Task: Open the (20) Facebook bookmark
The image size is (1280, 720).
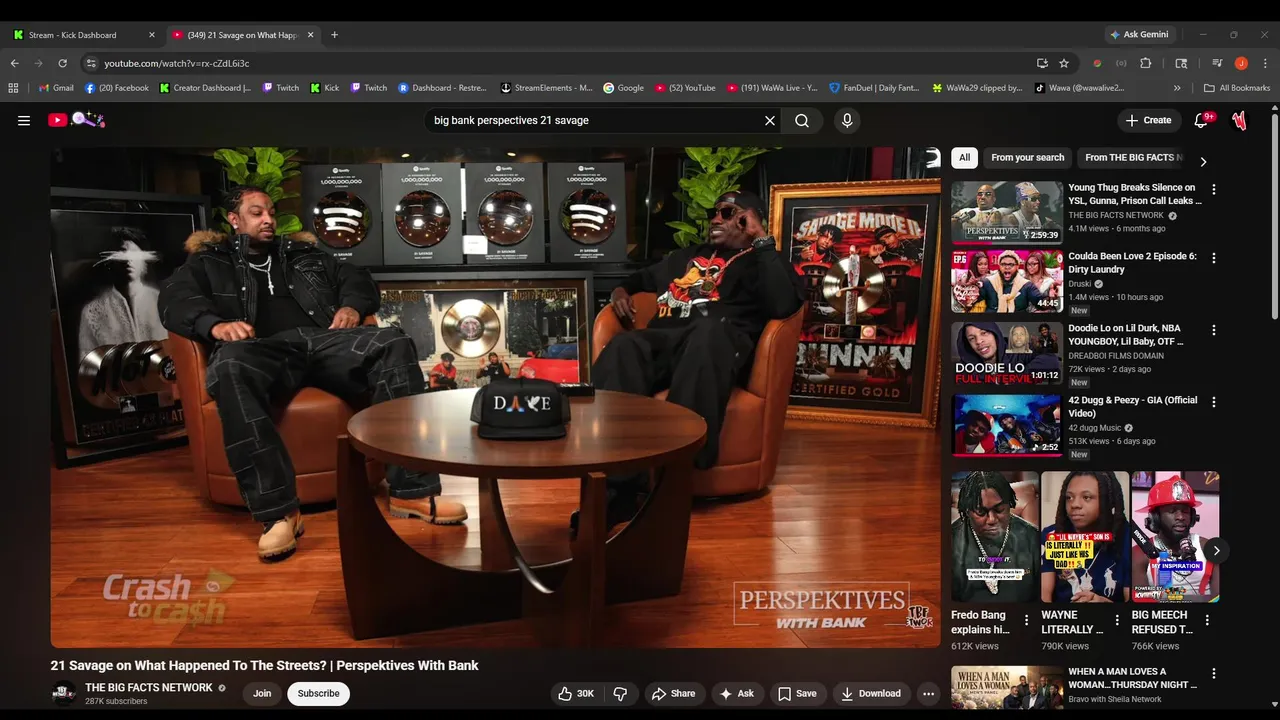Action: point(117,88)
